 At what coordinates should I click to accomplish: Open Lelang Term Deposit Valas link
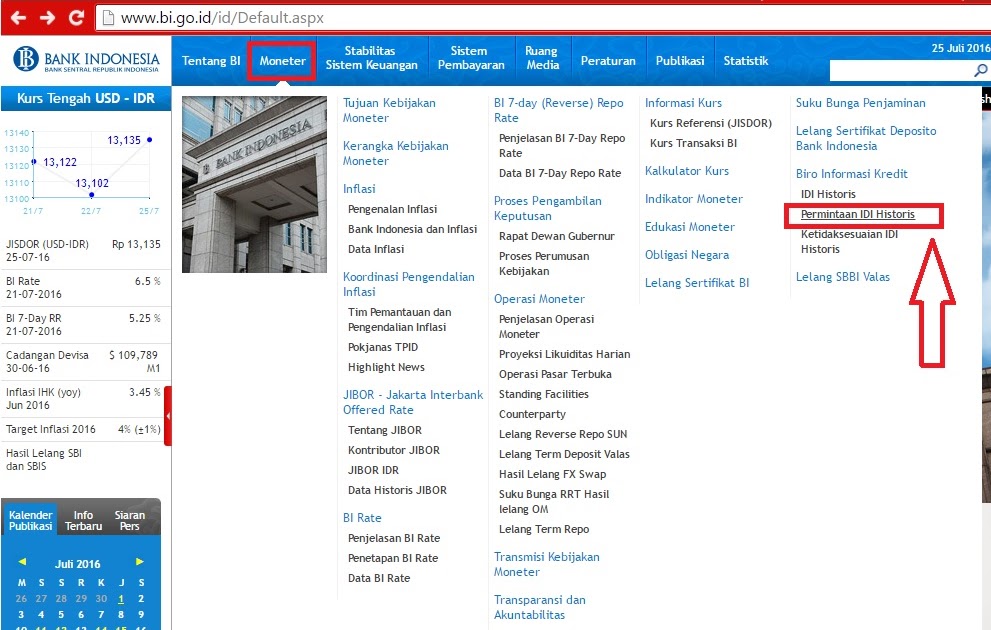pyautogui.click(x=564, y=454)
